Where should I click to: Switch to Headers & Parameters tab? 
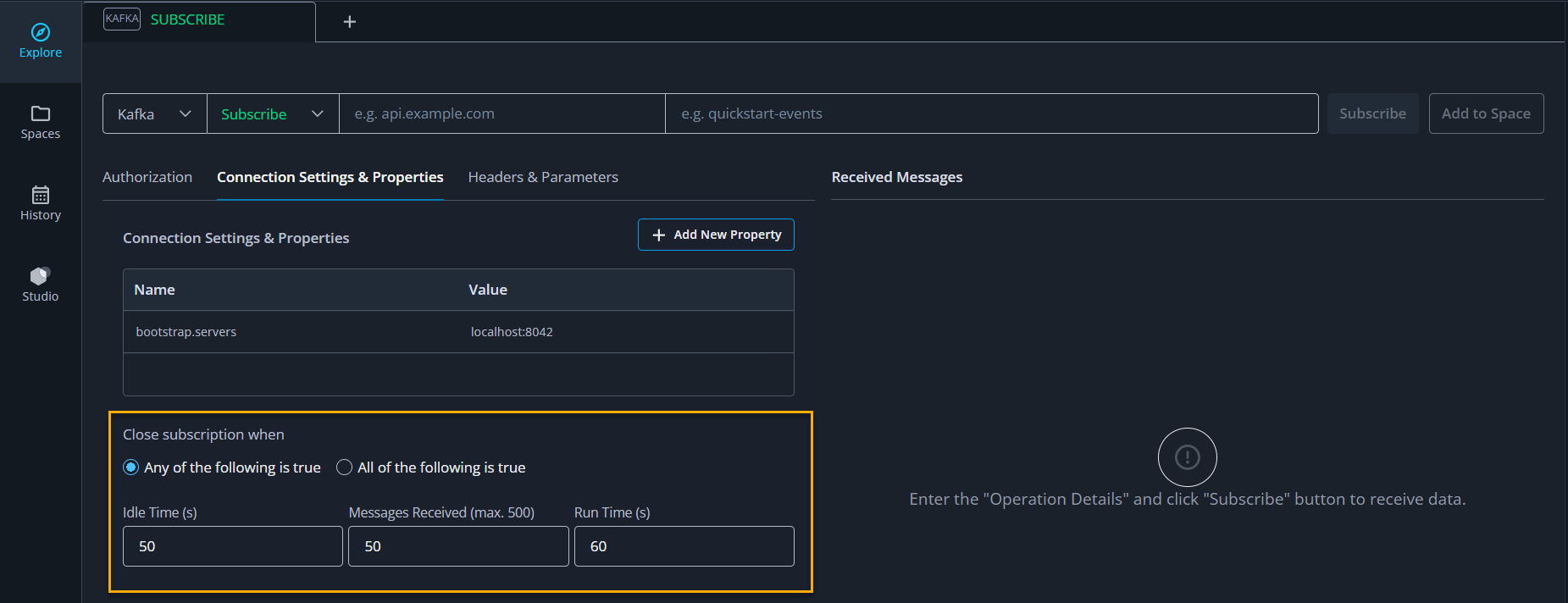543,177
